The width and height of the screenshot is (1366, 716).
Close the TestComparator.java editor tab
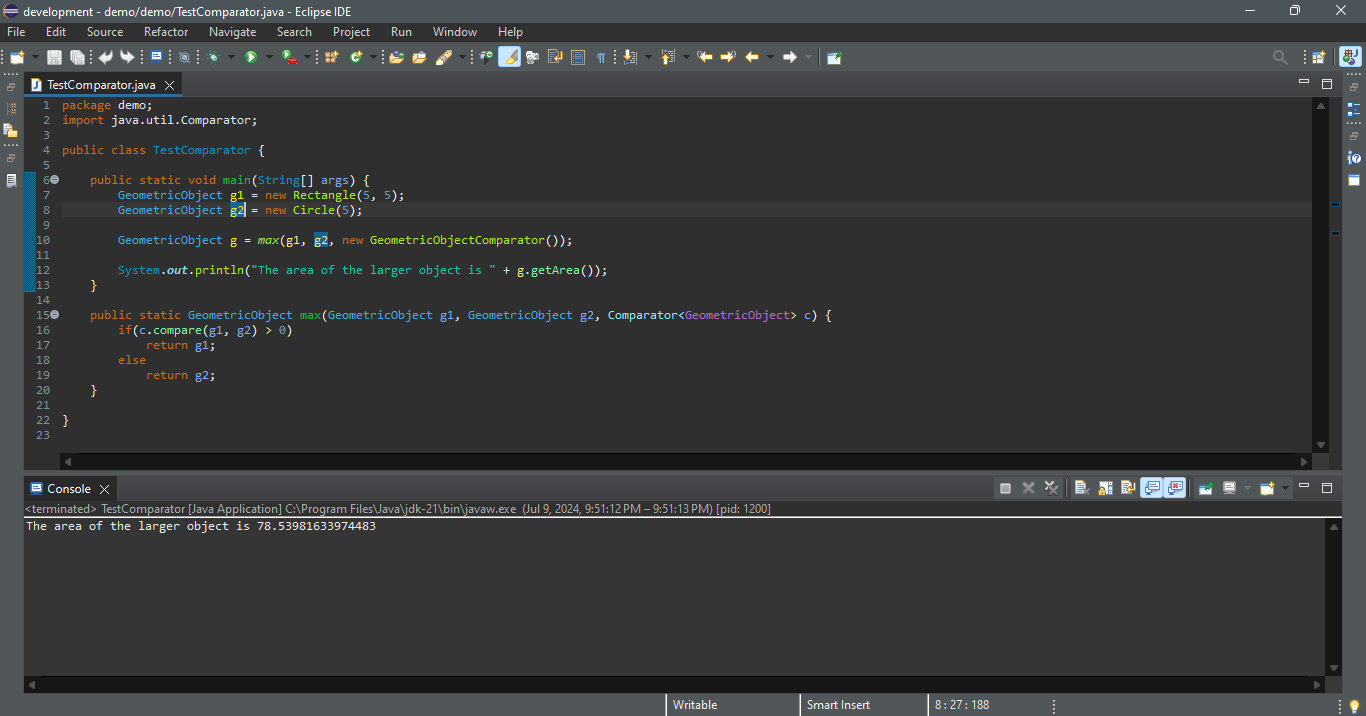(x=170, y=85)
